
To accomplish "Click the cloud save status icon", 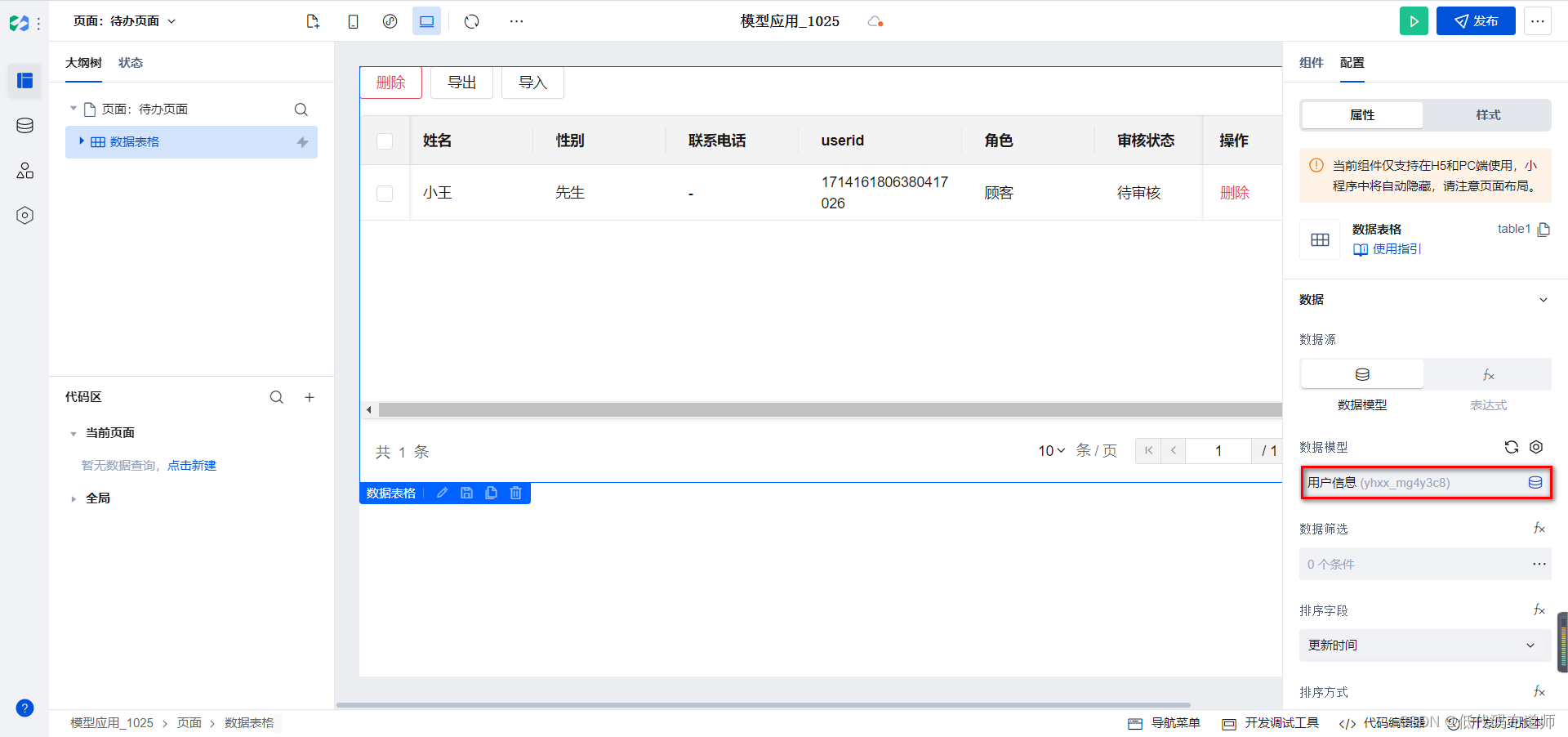I will [x=875, y=21].
